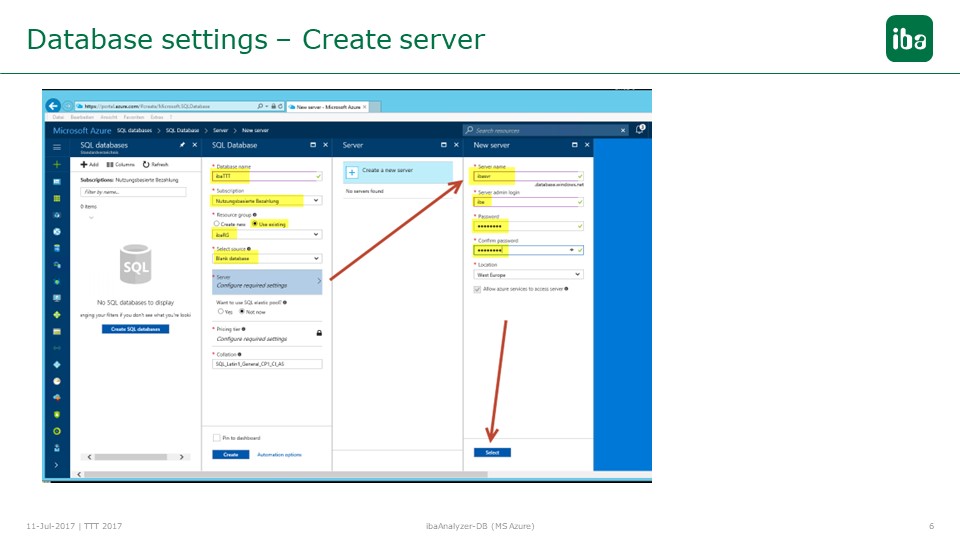Viewport: 960px width, 540px height.
Task: Click the Allow azure services info icon
Action: (566, 289)
